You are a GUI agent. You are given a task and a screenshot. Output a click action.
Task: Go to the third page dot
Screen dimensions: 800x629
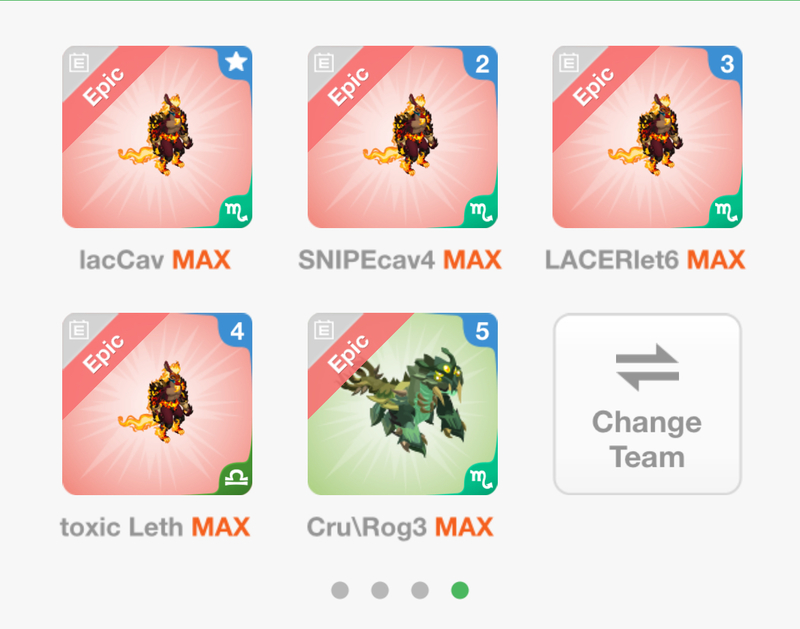pyautogui.click(x=420, y=590)
